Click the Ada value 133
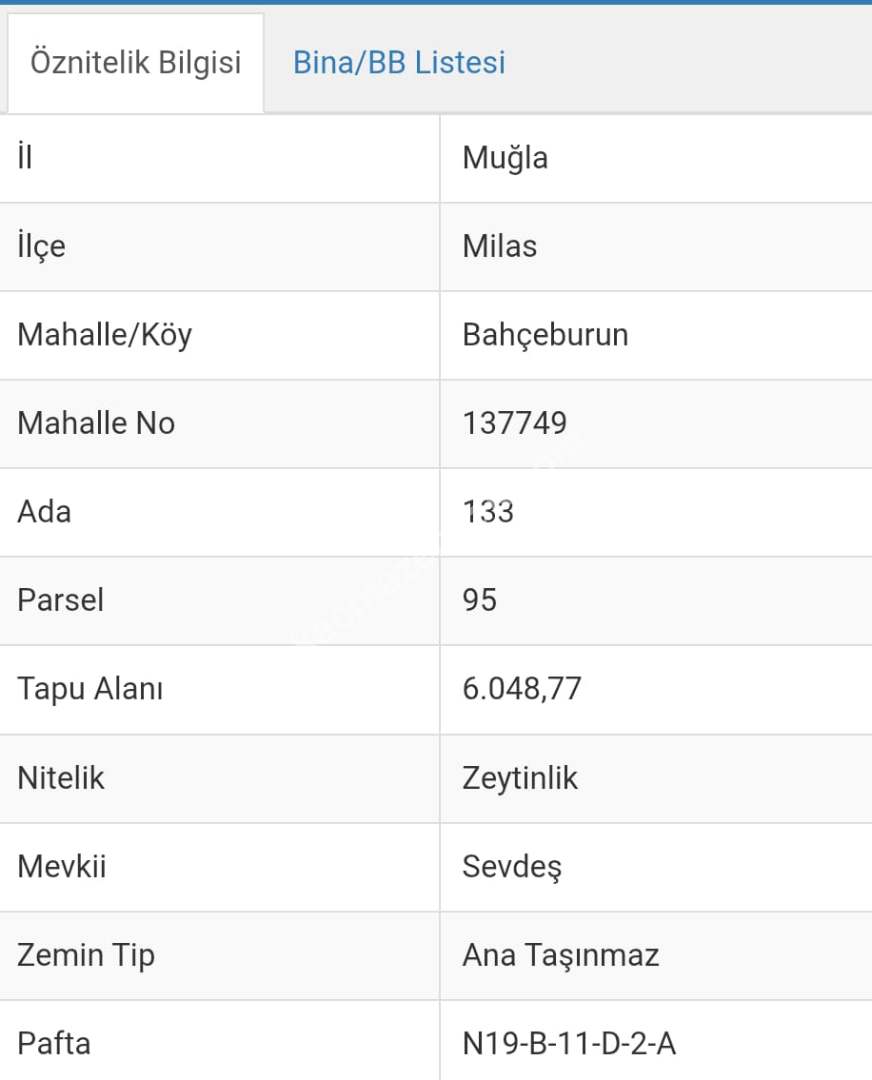This screenshot has height=1080, width=872. click(488, 511)
